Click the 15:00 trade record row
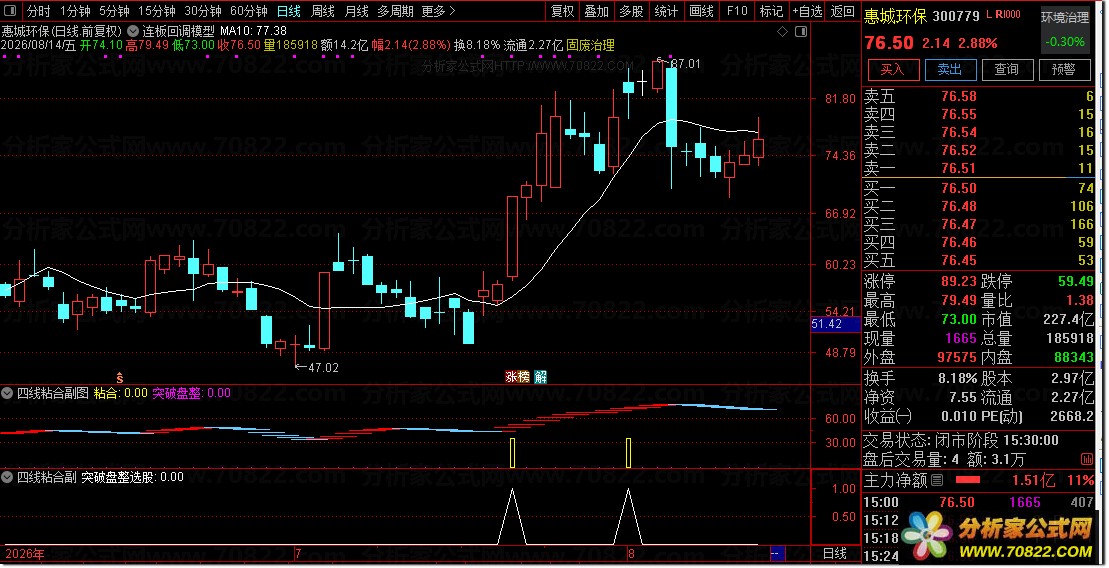Screen dimensions: 1109x568 click(977, 502)
